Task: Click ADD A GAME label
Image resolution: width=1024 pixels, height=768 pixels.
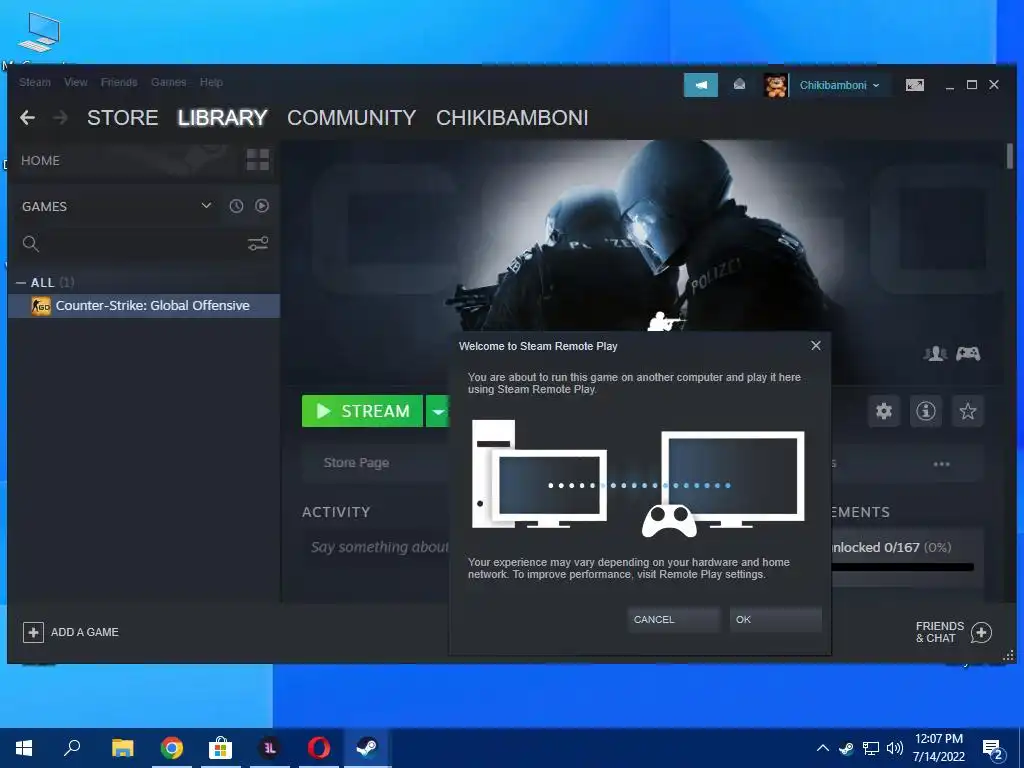Action: (85, 632)
